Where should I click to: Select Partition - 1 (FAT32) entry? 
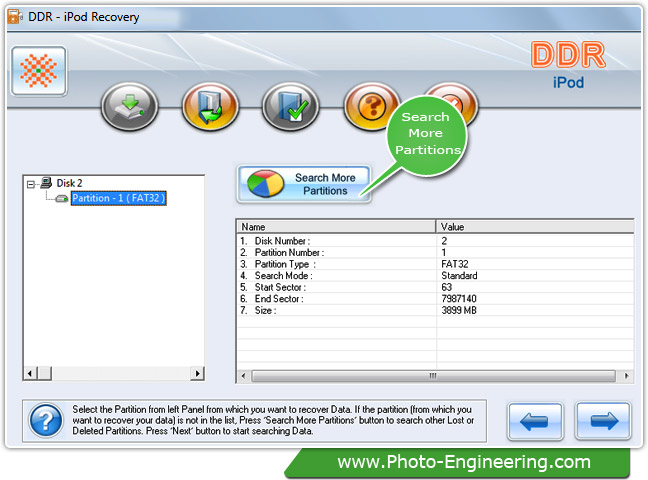coord(119,198)
